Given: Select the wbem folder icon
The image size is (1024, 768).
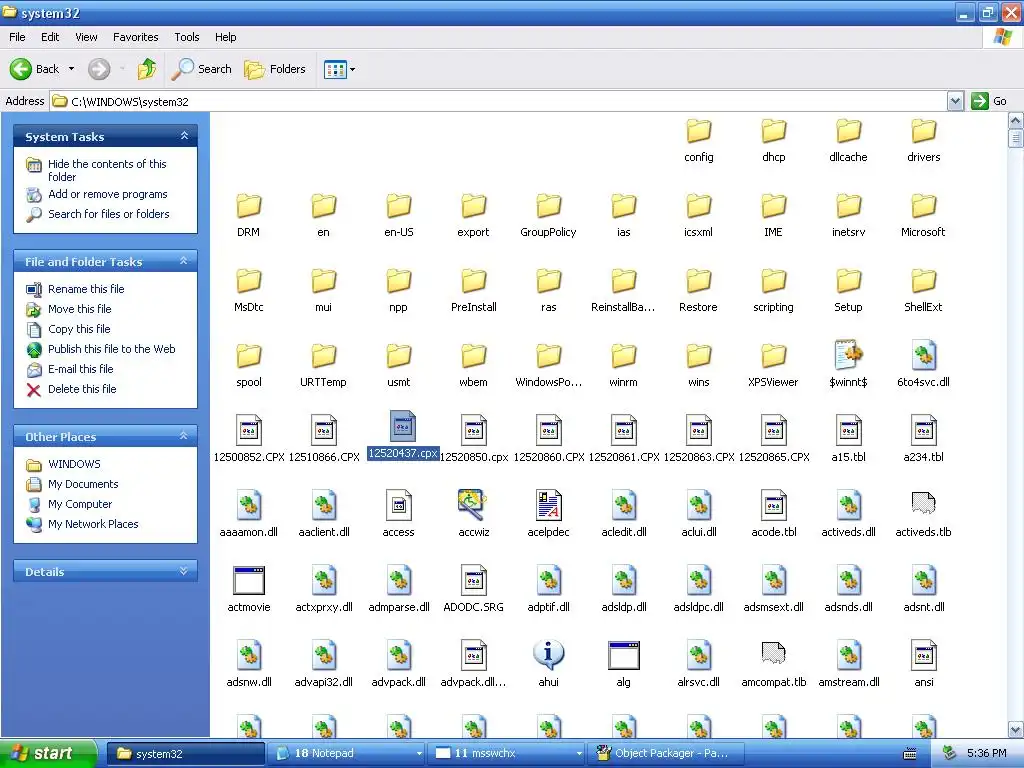Looking at the screenshot, I should [473, 357].
